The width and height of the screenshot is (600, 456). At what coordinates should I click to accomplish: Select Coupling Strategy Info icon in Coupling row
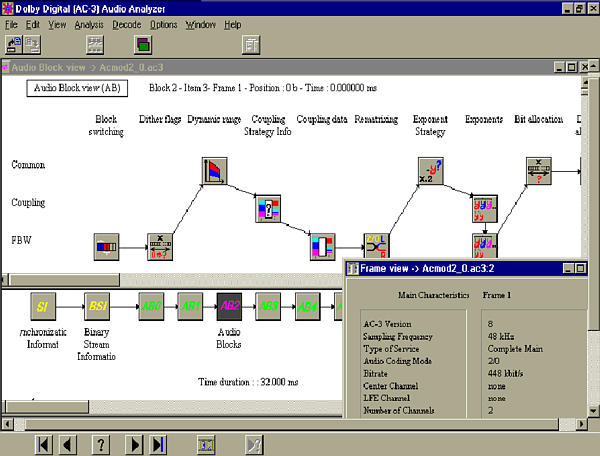point(268,209)
